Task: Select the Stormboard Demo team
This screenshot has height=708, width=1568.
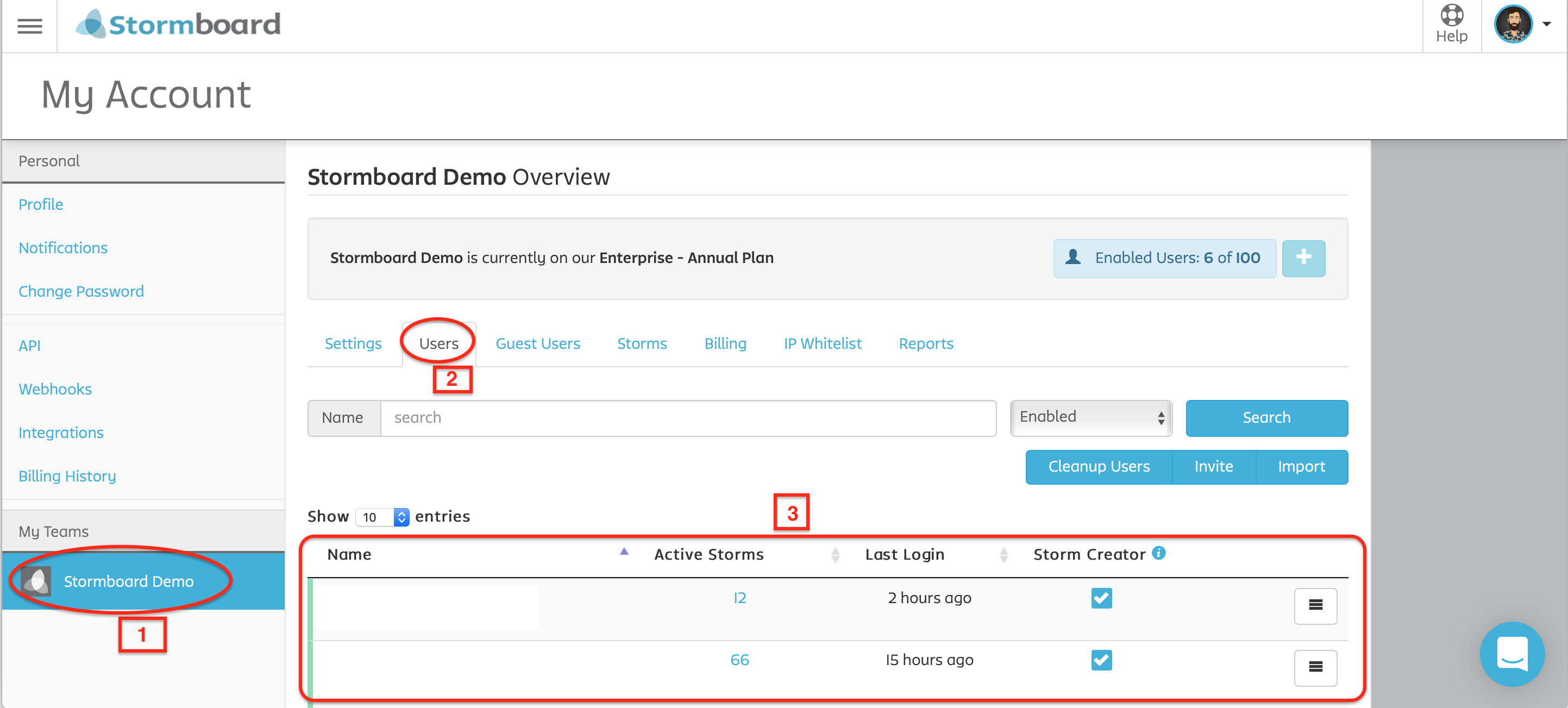Action: (143, 581)
